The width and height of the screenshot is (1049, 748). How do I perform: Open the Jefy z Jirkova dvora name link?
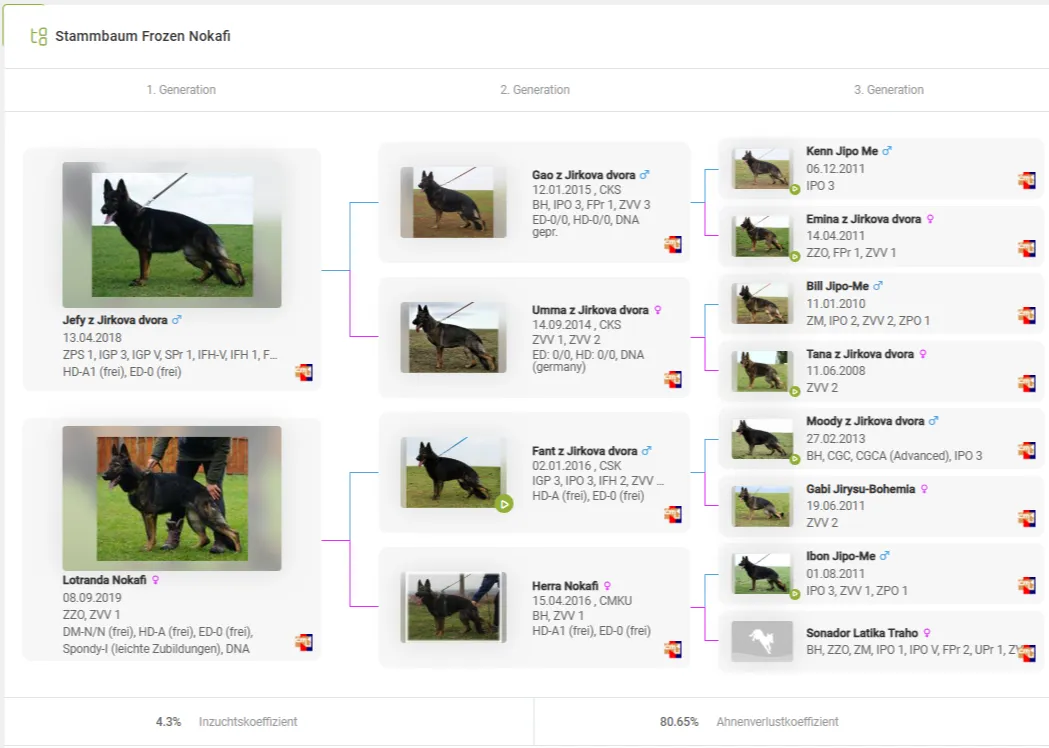click(x=116, y=320)
